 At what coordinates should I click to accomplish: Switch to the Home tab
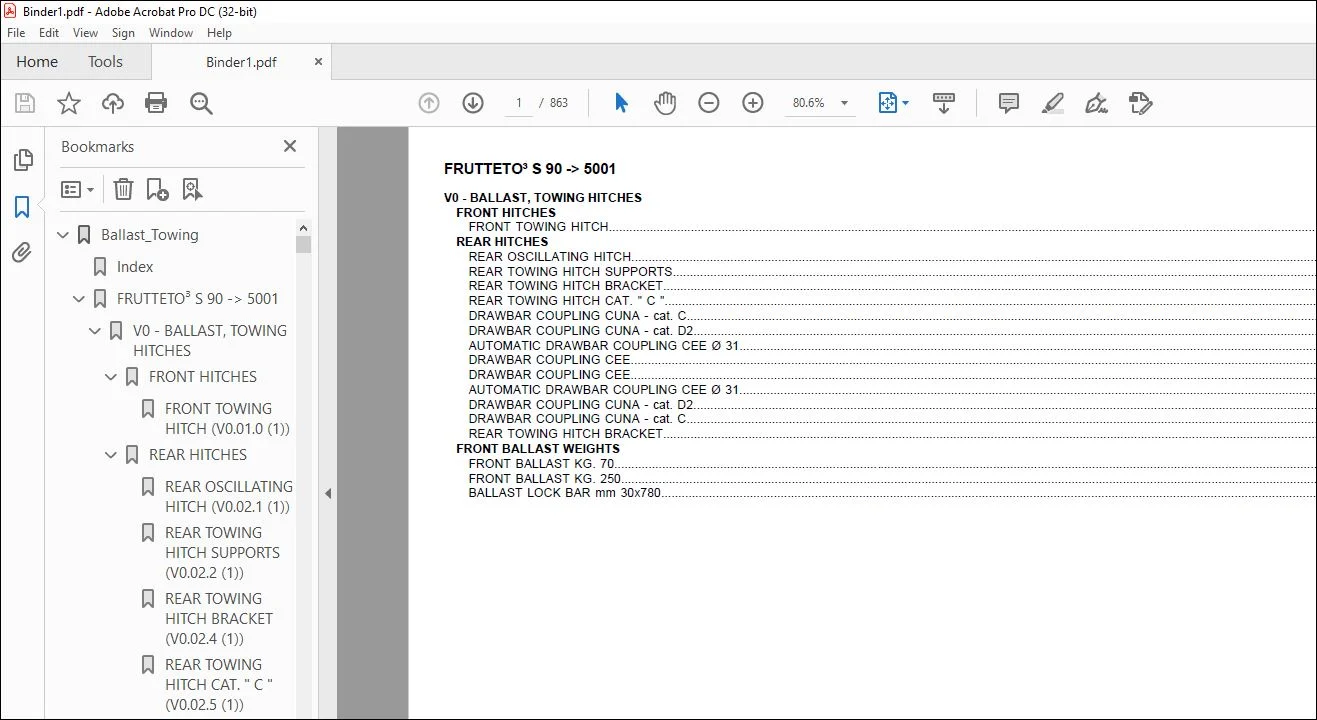click(x=37, y=62)
